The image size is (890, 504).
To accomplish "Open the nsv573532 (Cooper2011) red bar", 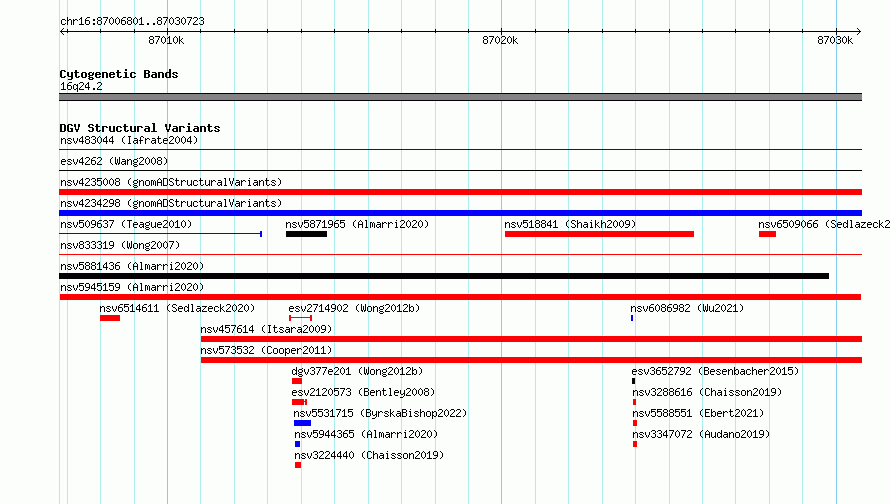I will click(531, 360).
